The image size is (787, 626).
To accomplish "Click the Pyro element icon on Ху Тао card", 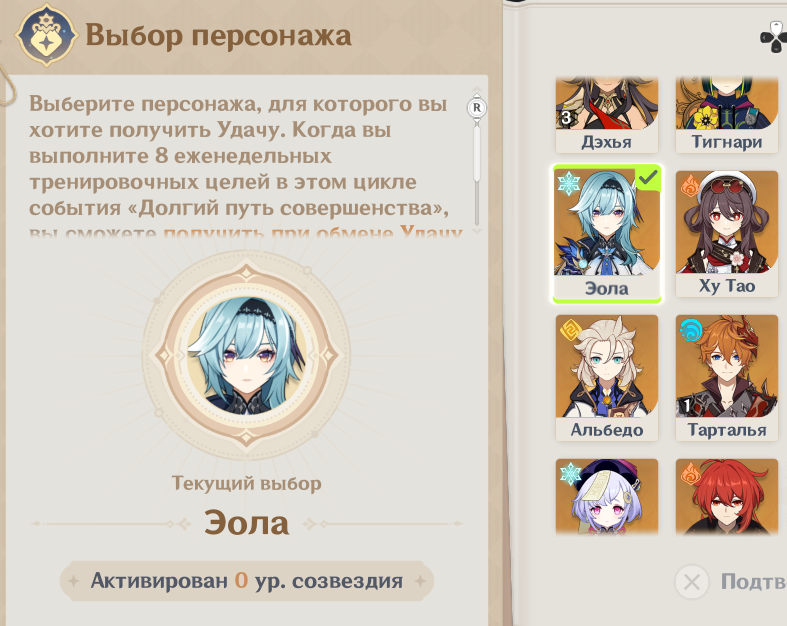I will click(x=690, y=185).
